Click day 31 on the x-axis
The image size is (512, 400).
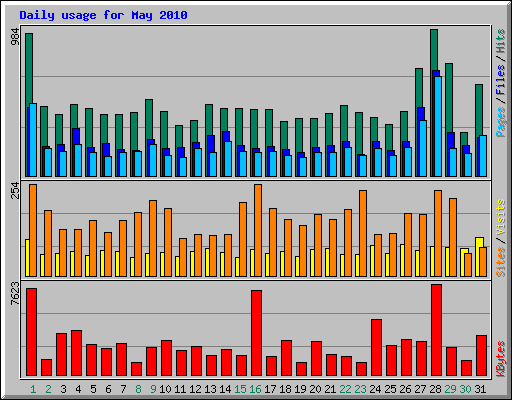(480, 389)
